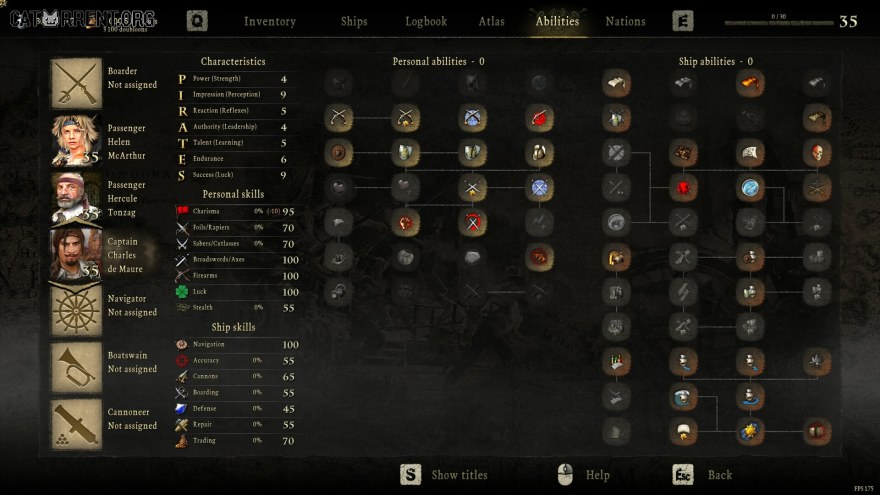Switch to the Nations tab
Screen dimensions: 880x495
625,21
